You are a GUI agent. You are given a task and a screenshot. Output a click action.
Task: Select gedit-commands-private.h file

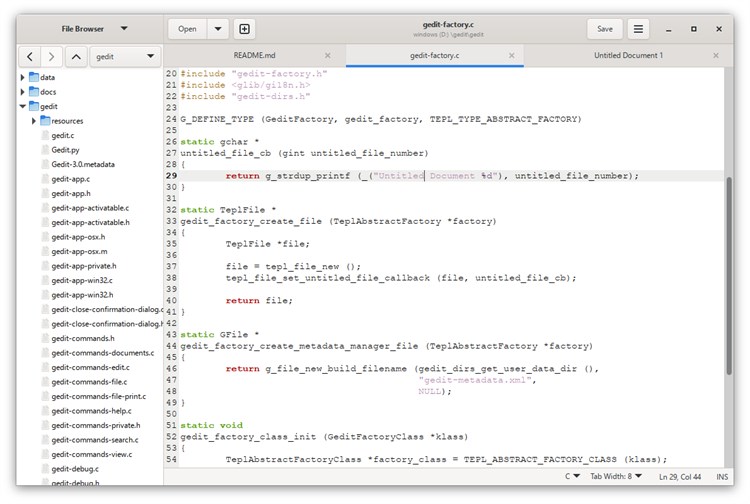(x=96, y=425)
